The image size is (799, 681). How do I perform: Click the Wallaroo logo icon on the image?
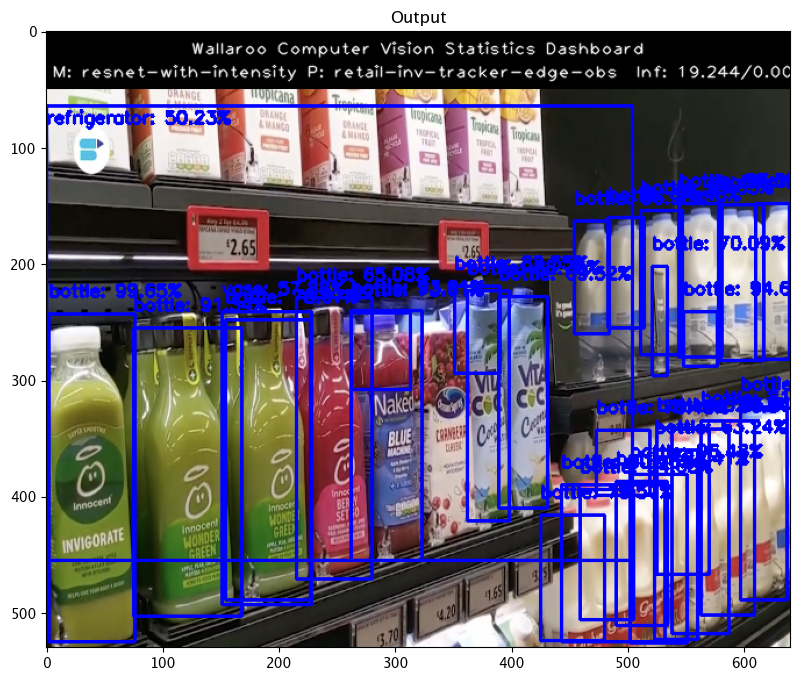tap(91, 154)
